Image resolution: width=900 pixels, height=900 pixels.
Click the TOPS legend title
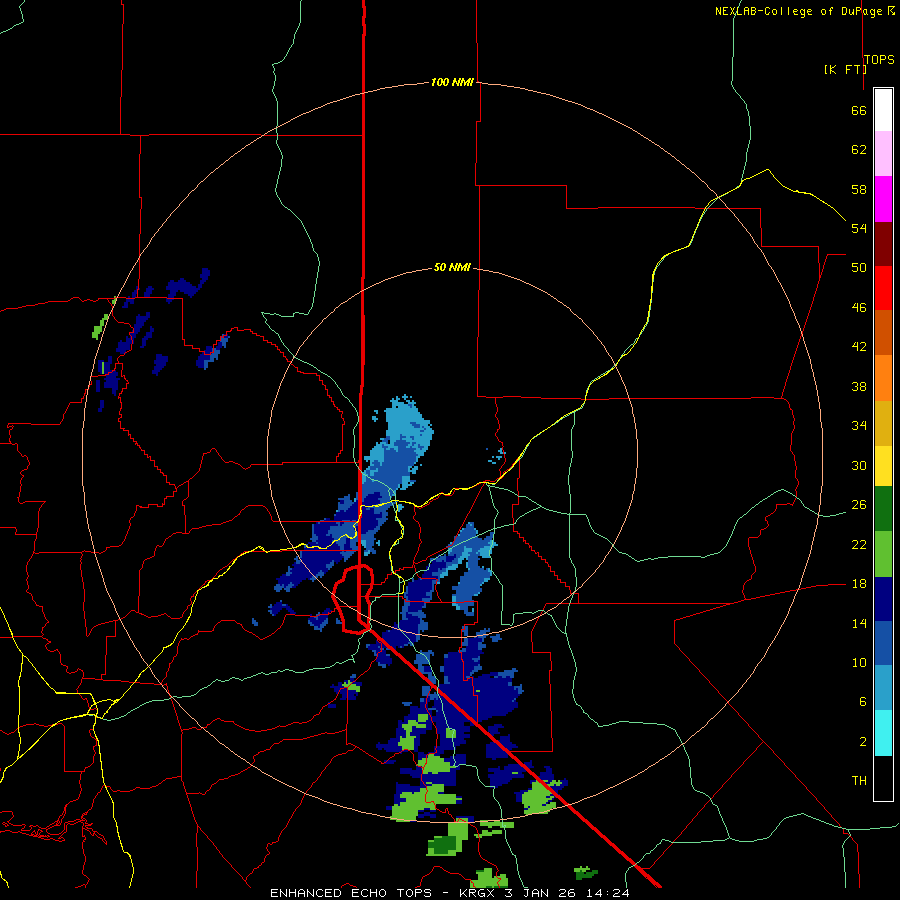point(879,59)
